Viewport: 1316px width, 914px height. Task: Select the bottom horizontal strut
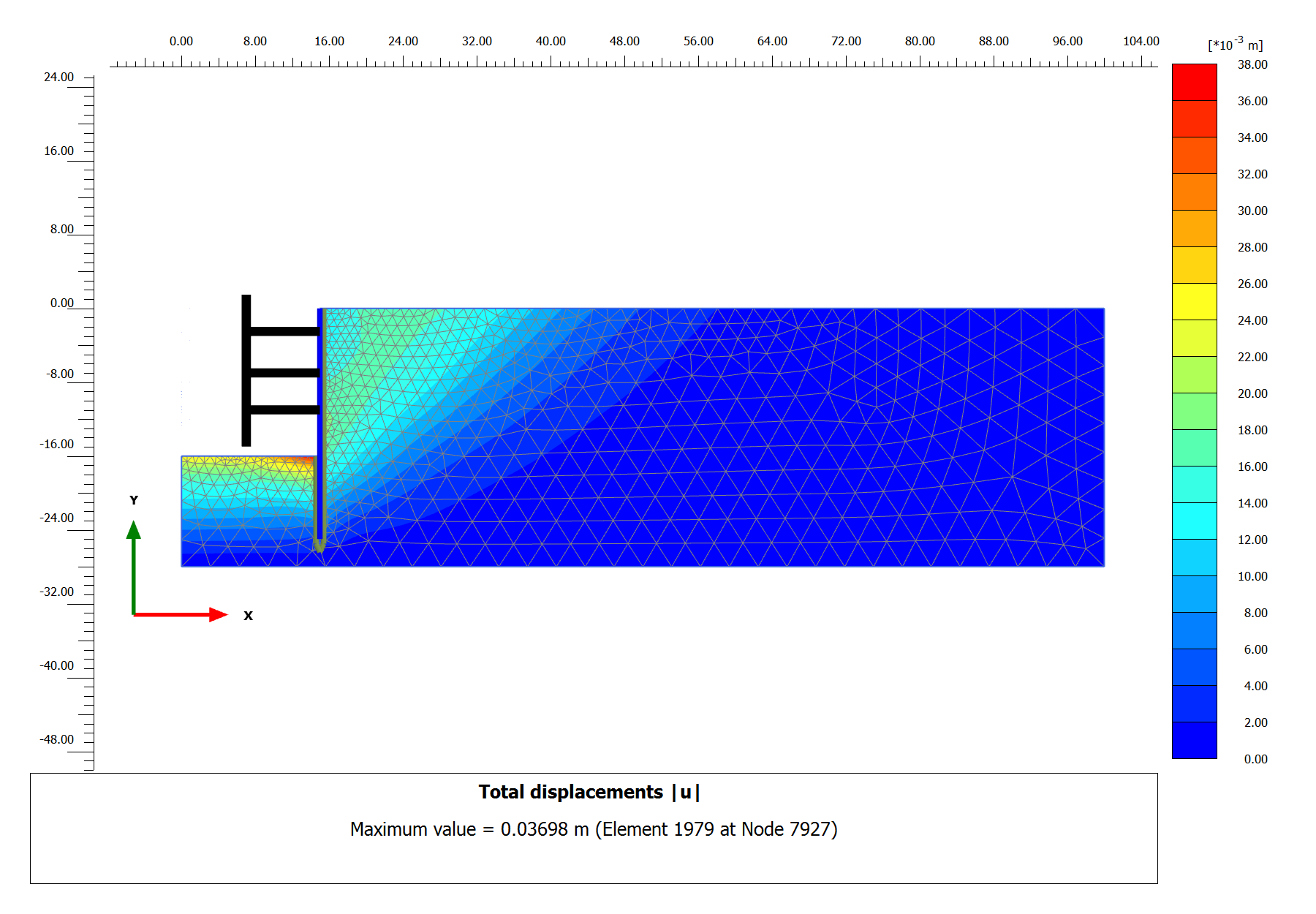tap(284, 409)
